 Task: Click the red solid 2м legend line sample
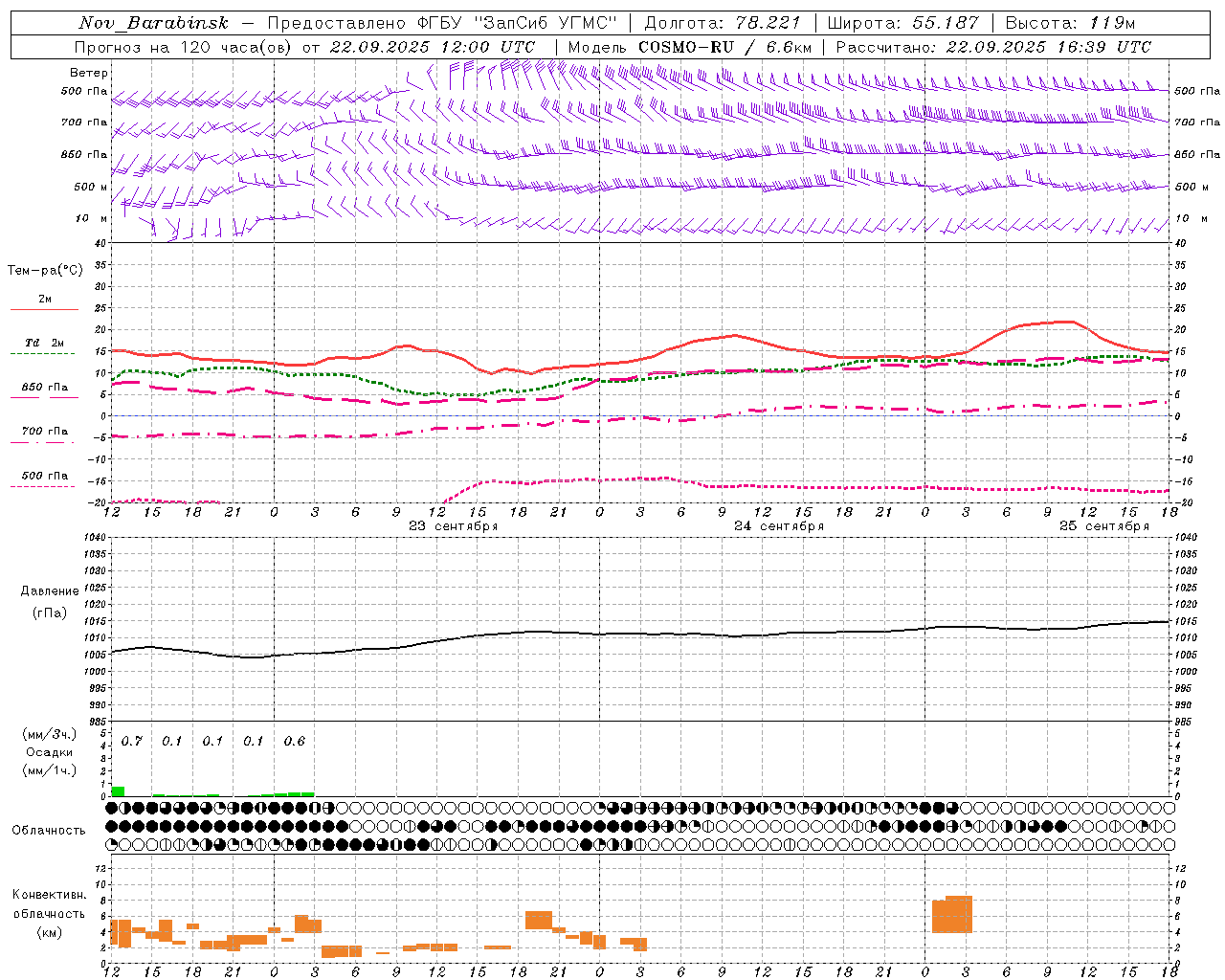[x=44, y=310]
